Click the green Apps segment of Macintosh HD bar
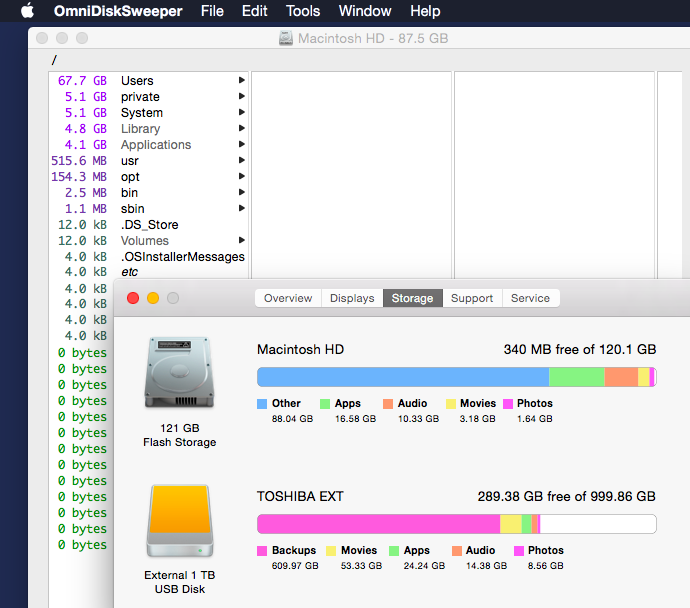 tap(577, 377)
